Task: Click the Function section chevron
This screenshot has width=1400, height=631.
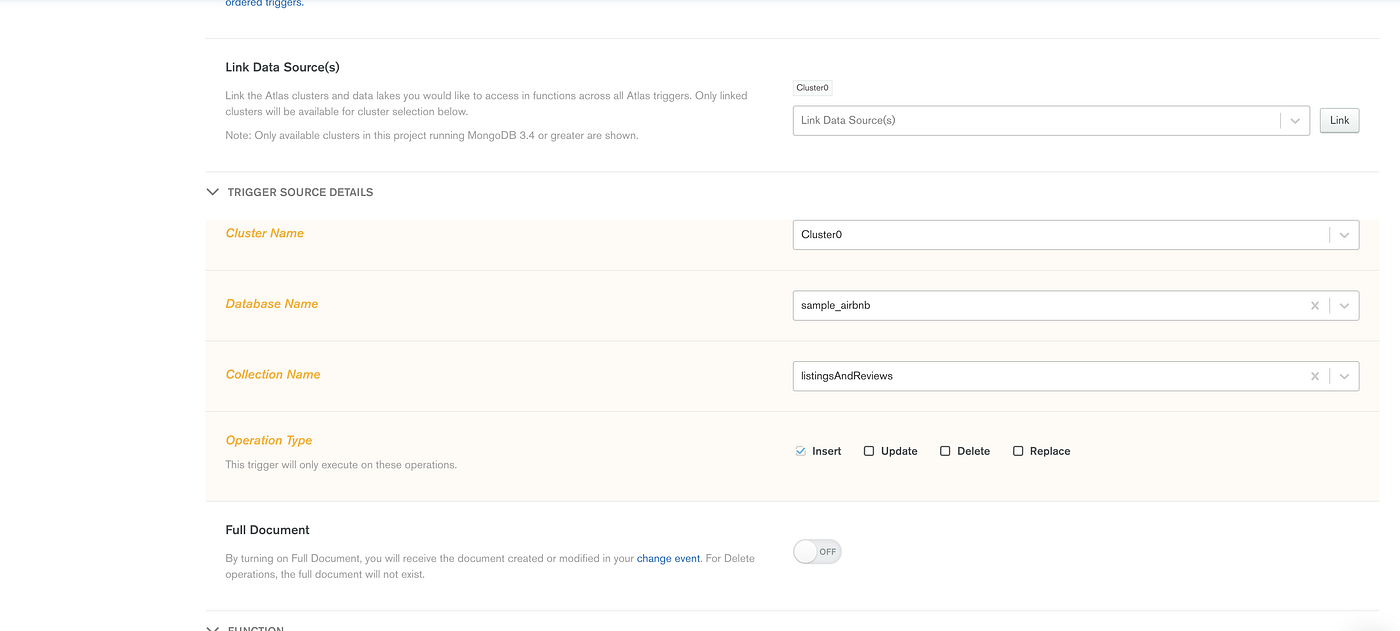Action: point(212,627)
